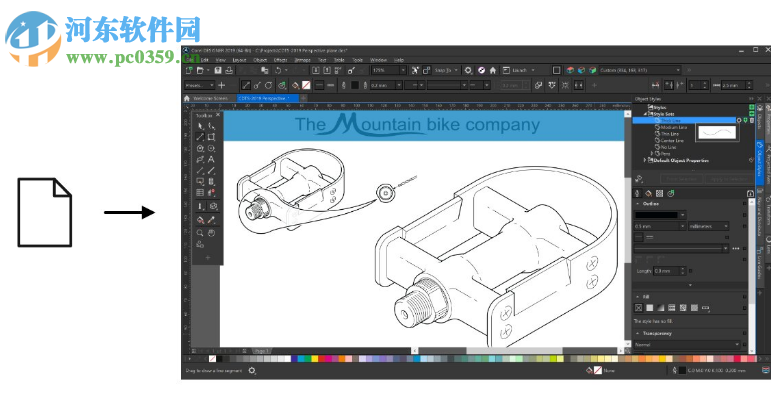Select the Table tool in Toolbox
The image size is (771, 407).
pos(200,193)
